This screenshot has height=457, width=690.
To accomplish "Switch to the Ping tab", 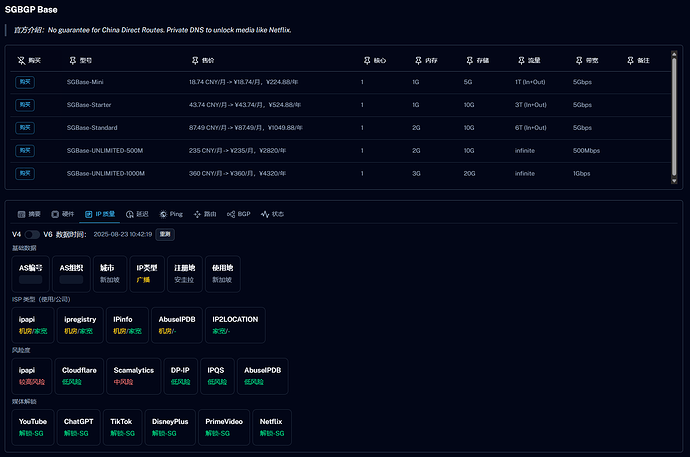I will (x=171, y=214).
